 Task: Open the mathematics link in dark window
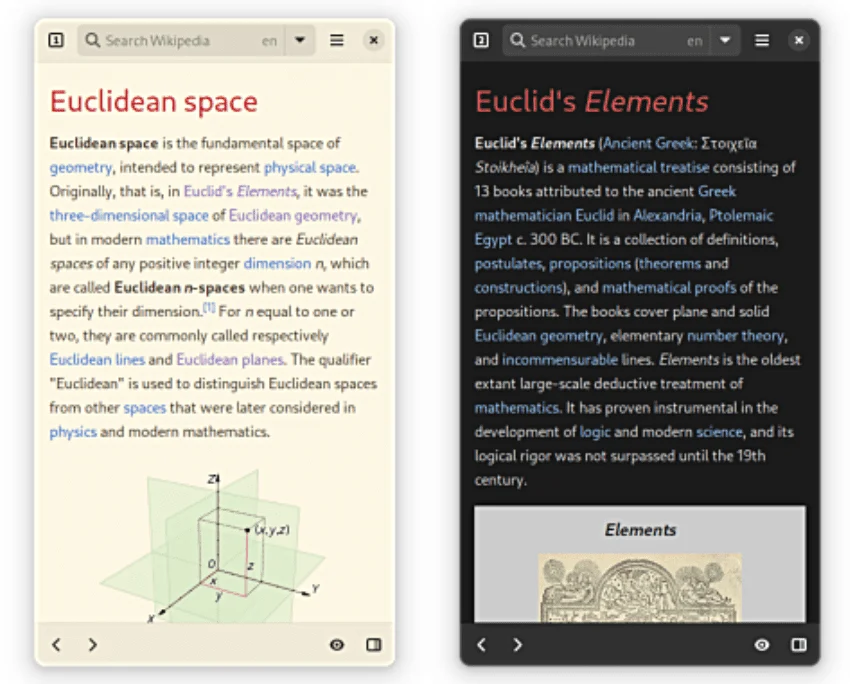[x=517, y=408]
